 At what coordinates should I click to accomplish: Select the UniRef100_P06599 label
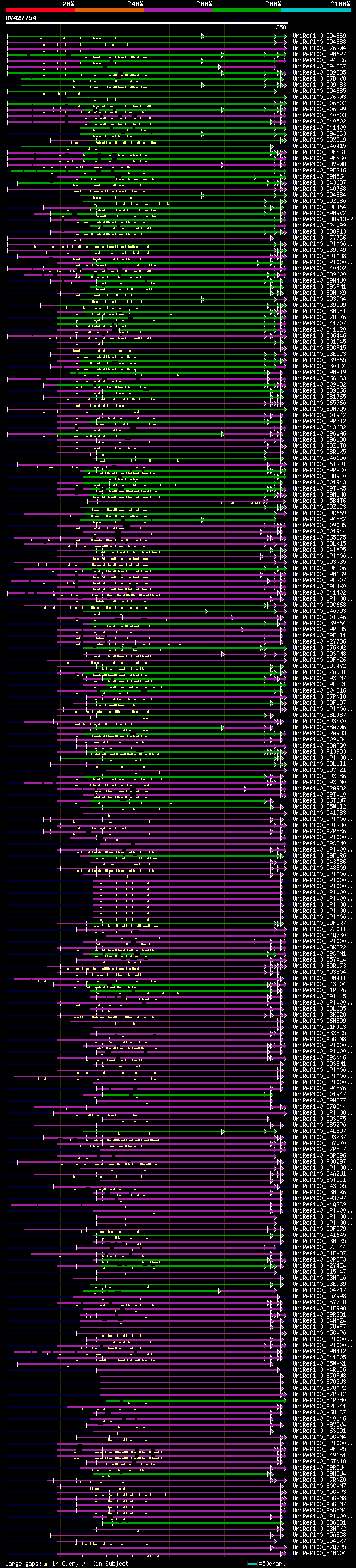(319, 109)
